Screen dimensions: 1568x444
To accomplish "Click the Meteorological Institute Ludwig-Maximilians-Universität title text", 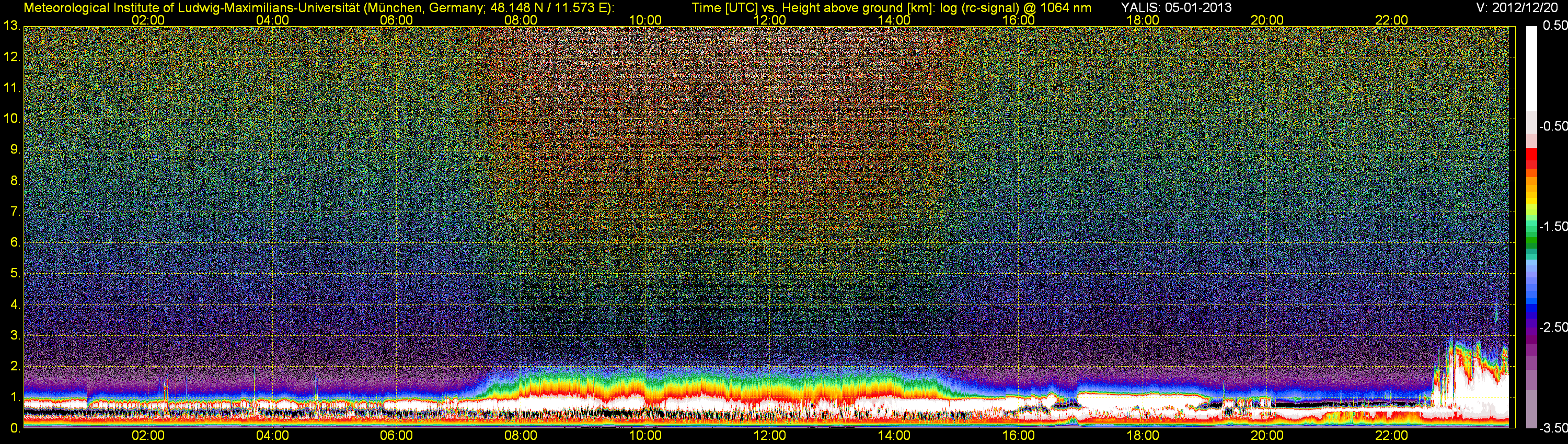I will 319,8.
